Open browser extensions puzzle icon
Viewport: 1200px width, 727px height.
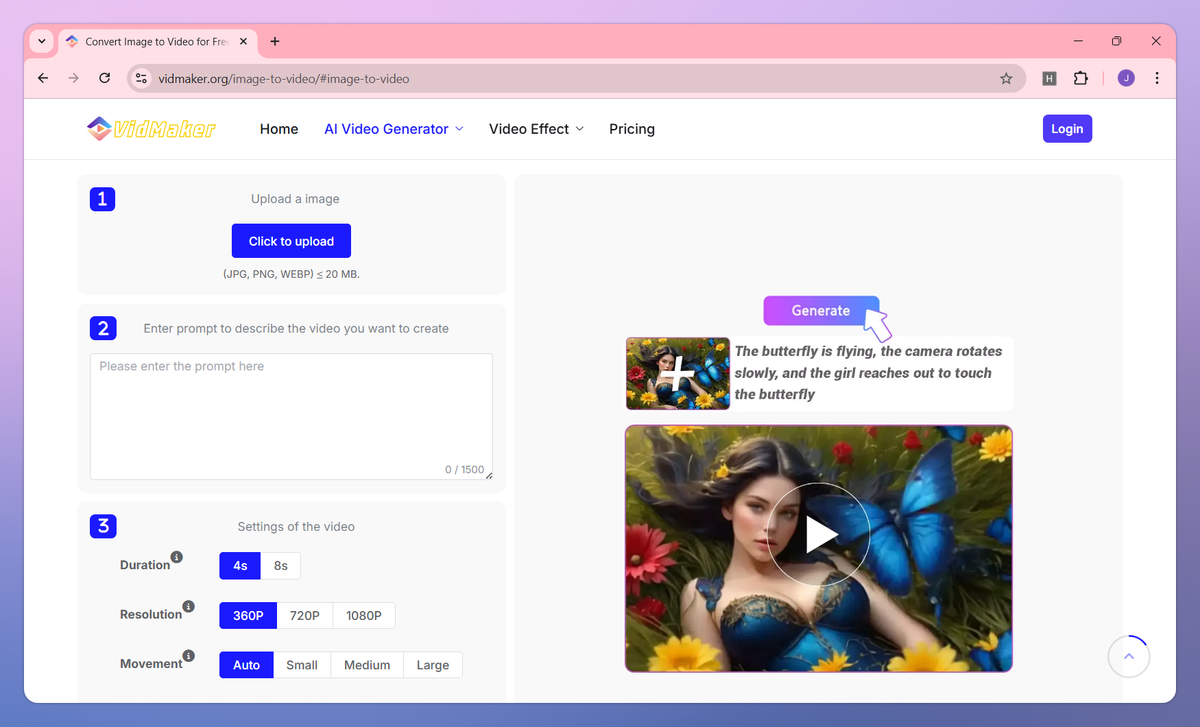click(x=1081, y=77)
